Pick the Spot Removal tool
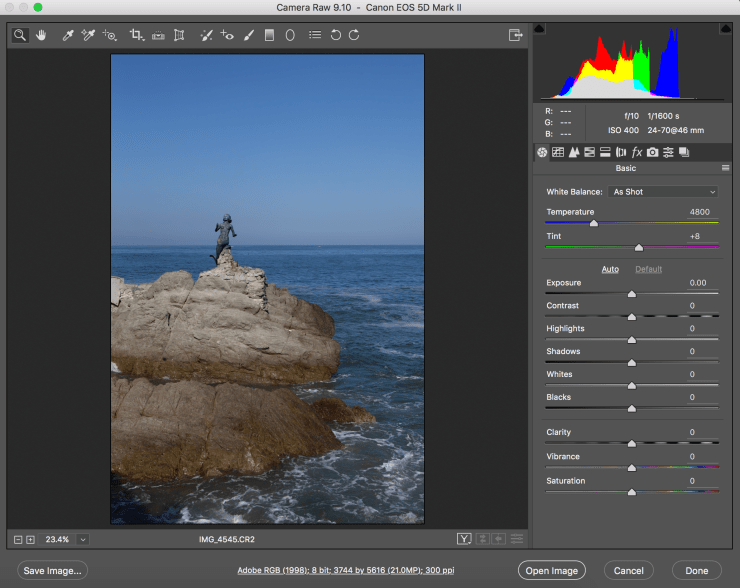This screenshot has width=740, height=588. point(205,35)
